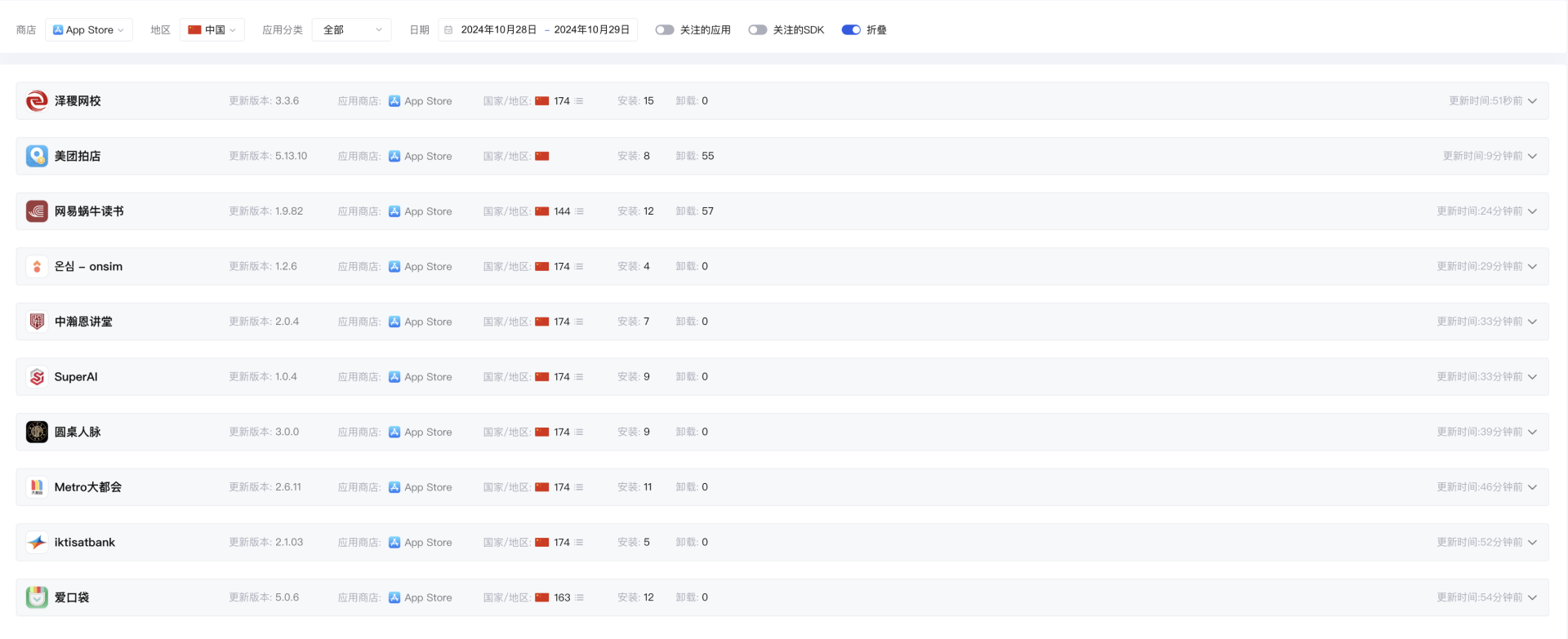The width and height of the screenshot is (1568, 639).
Task: Click the iktisatbank app icon
Action: 37,543
